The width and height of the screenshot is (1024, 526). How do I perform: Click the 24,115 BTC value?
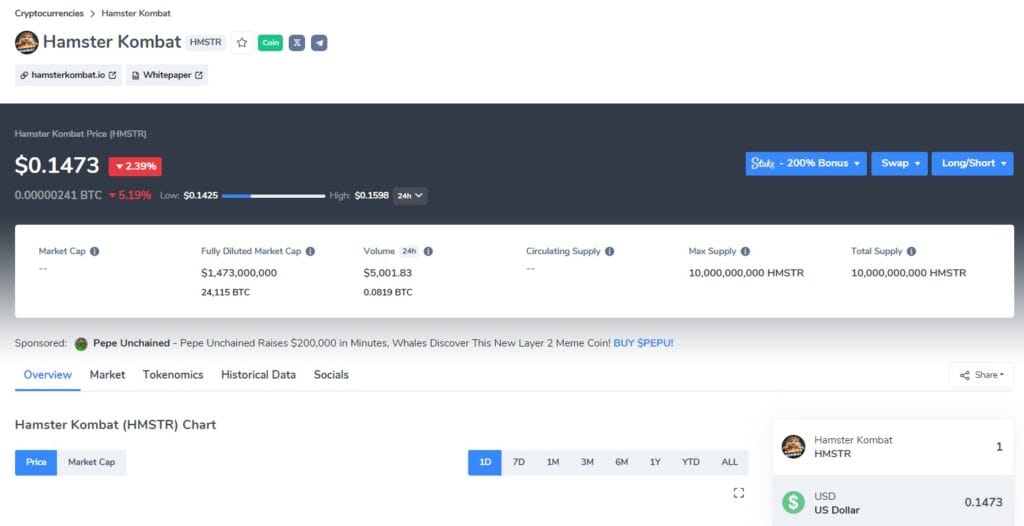coord(225,293)
